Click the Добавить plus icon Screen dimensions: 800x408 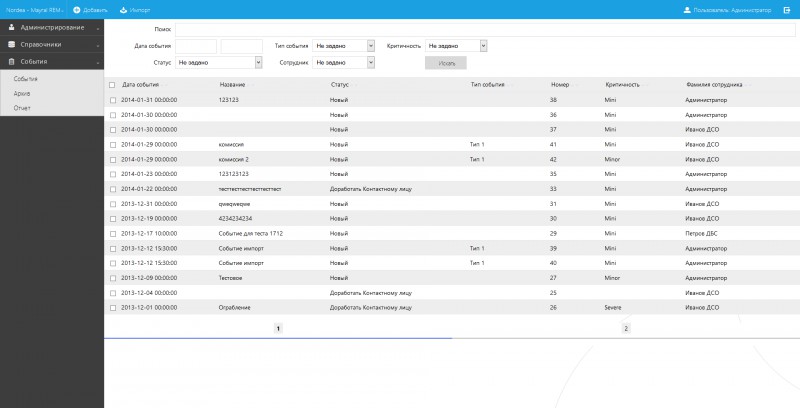coord(77,10)
